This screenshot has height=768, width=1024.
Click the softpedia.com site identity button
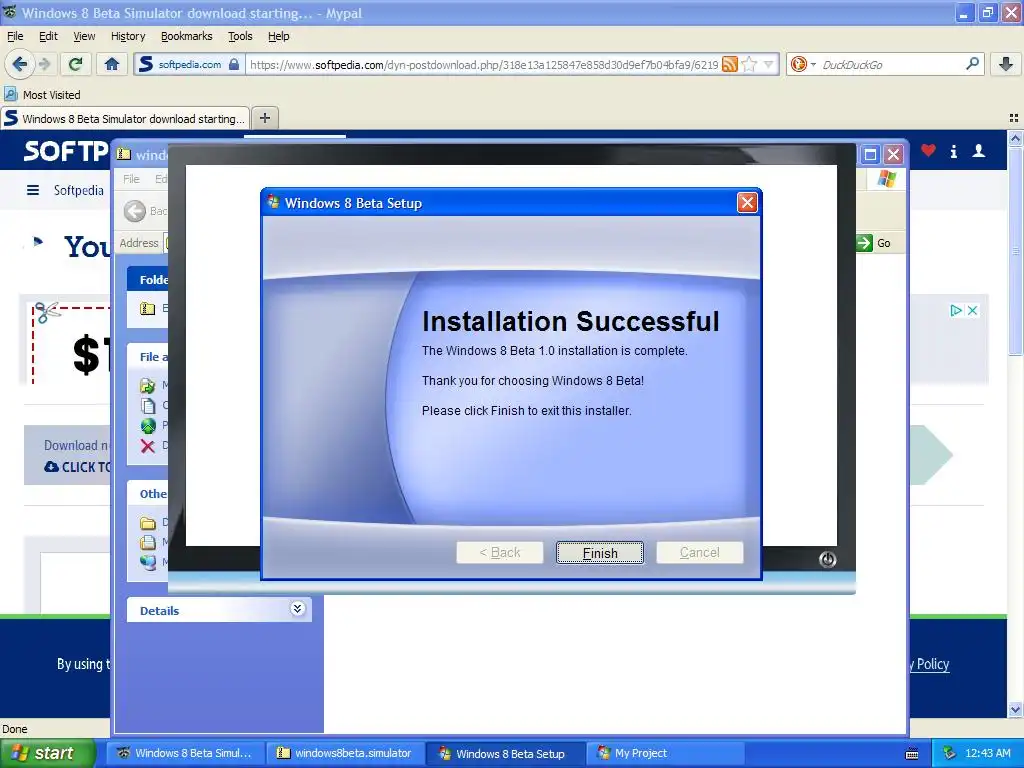tap(189, 64)
